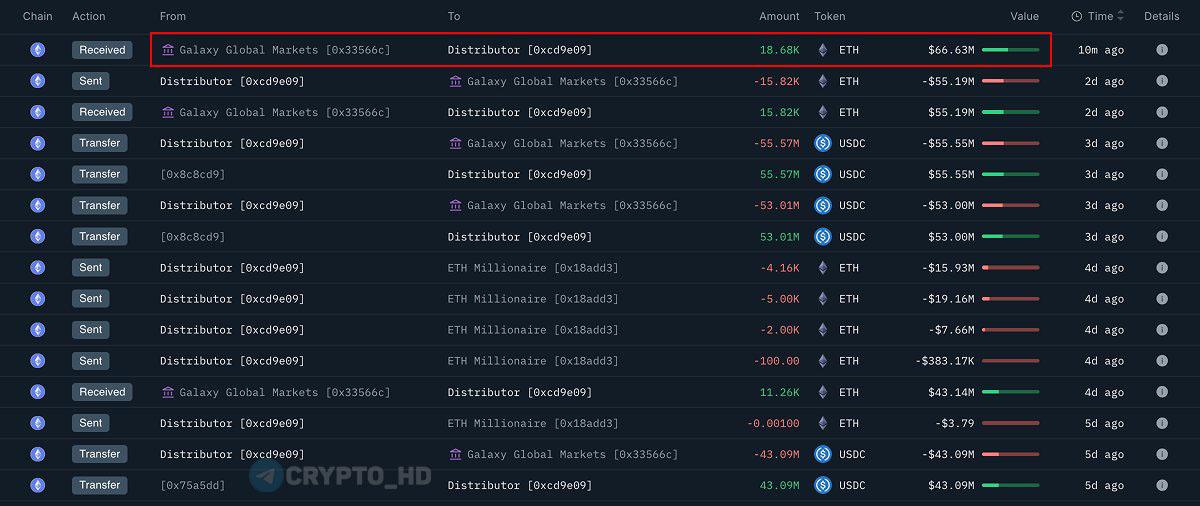Select the From column header

click(x=173, y=16)
